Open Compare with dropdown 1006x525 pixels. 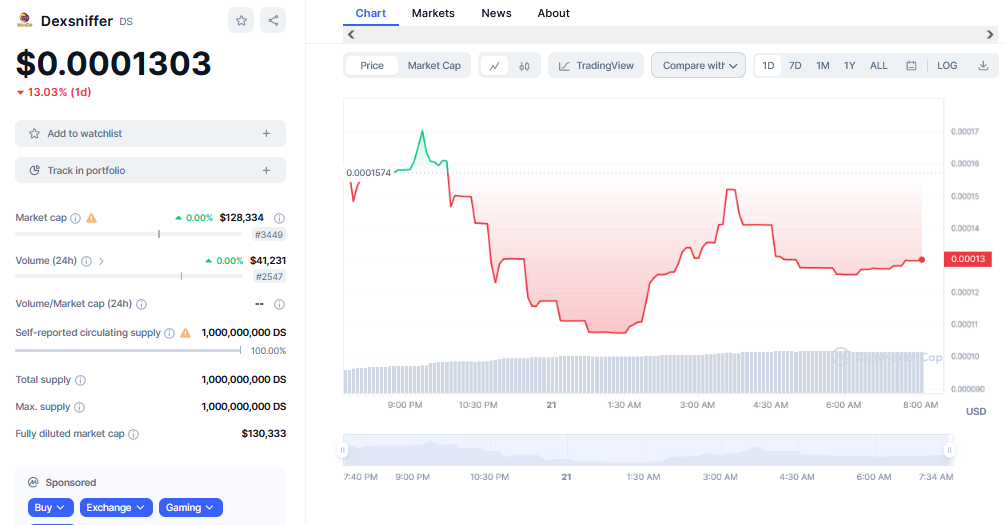[x=699, y=65]
